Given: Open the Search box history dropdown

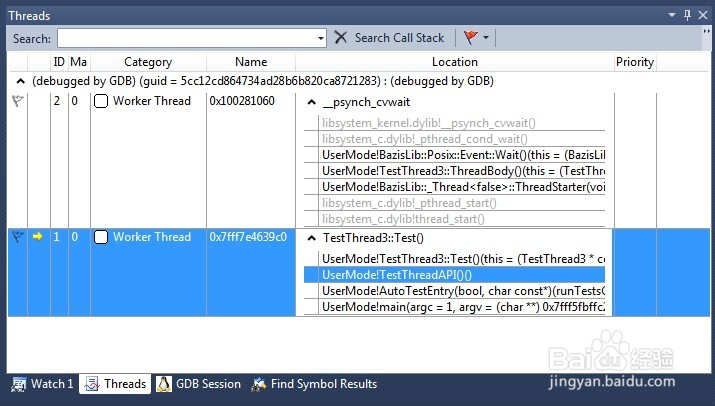Looking at the screenshot, I should (x=321, y=38).
